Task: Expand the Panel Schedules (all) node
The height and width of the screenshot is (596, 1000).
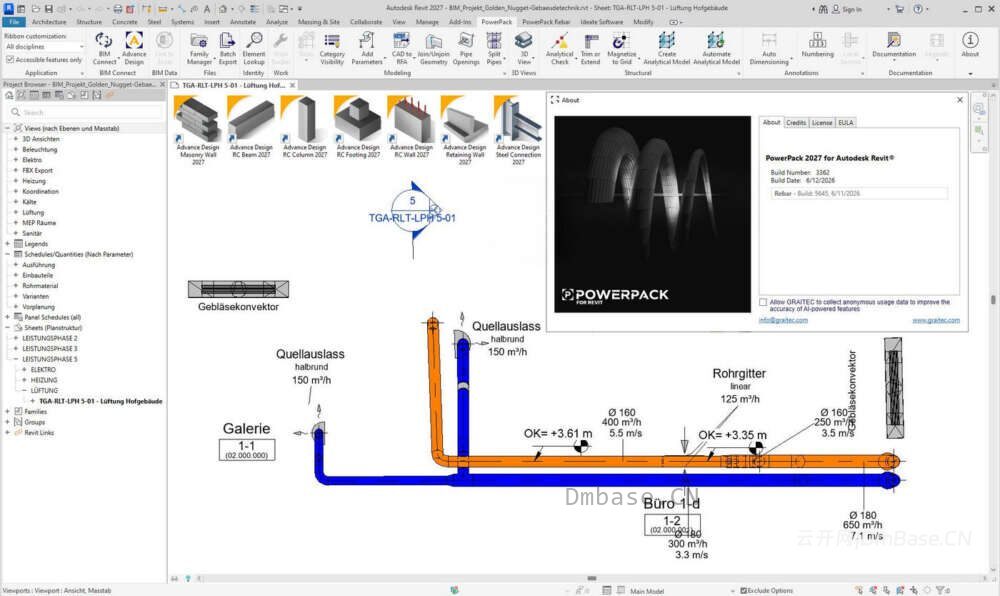Action: pyautogui.click(x=7, y=317)
